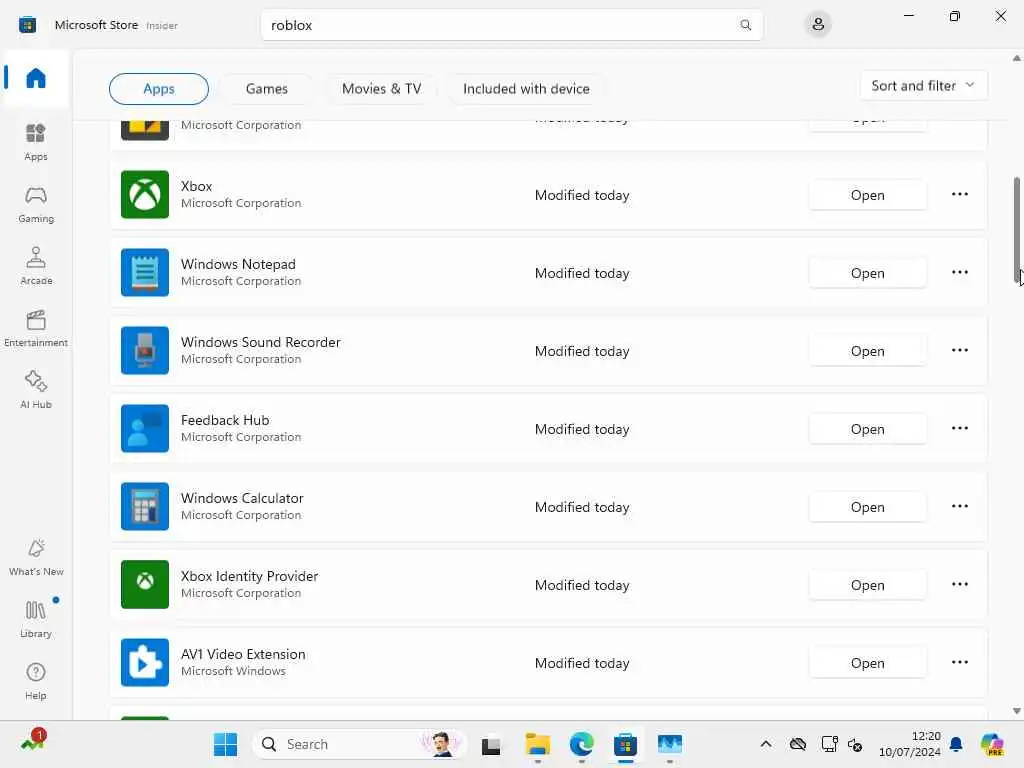1024x768 pixels.
Task: Click the Windows Notepad title text
Action: tap(238, 264)
